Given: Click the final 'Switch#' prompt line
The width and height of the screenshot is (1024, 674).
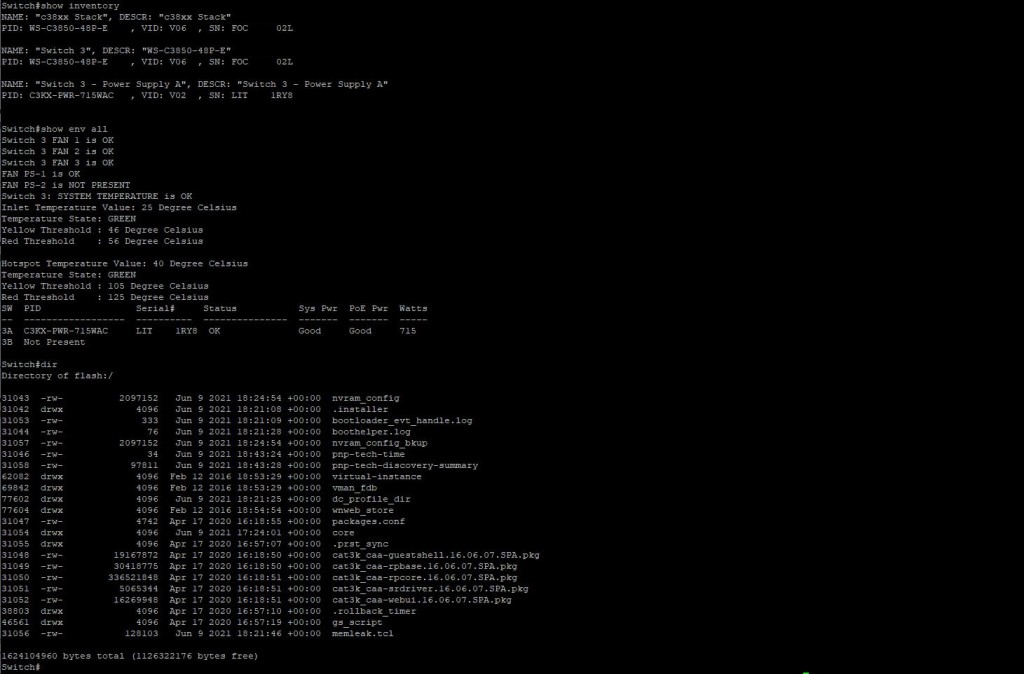Looking at the screenshot, I should coord(21,667).
